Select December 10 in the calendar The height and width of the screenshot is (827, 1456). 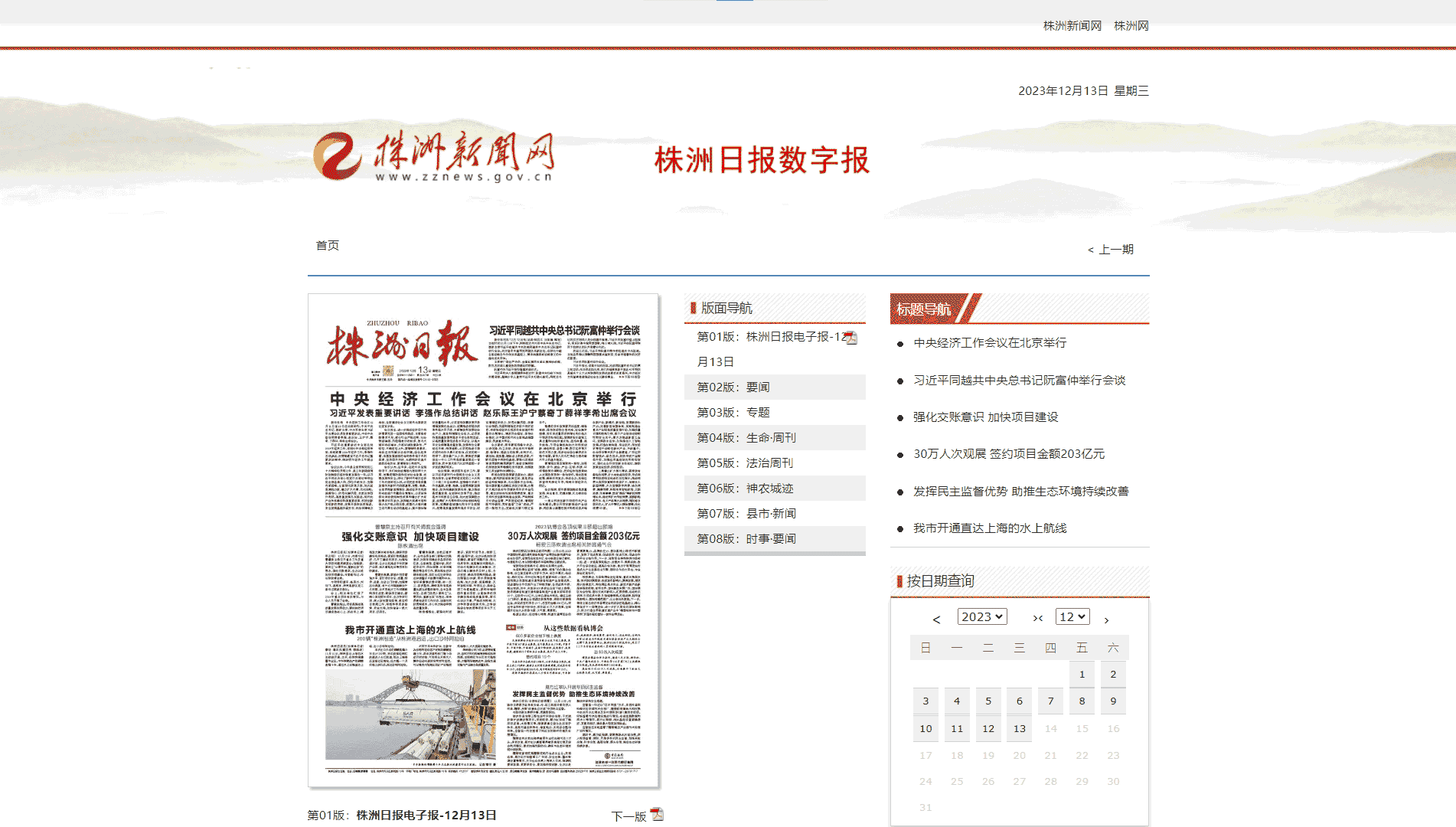[x=926, y=729]
